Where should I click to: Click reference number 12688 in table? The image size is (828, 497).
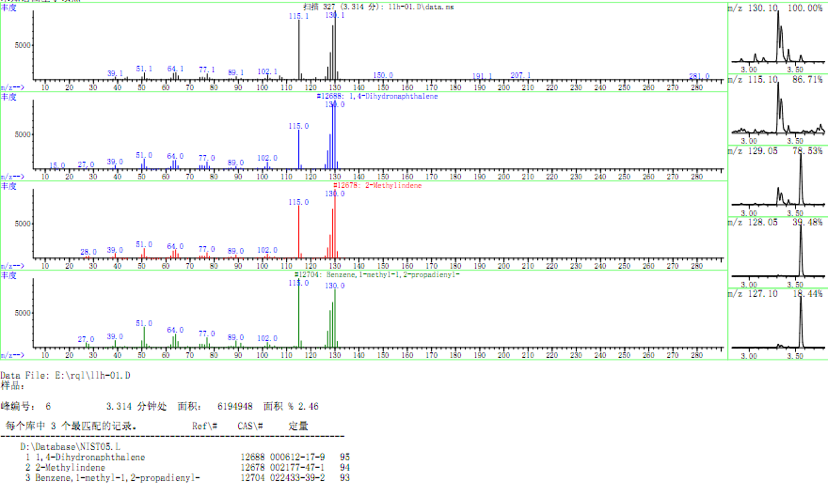click(x=252, y=457)
